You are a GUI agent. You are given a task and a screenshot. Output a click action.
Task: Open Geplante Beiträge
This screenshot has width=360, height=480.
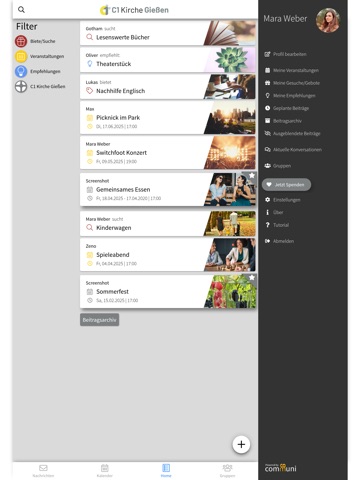(287, 108)
